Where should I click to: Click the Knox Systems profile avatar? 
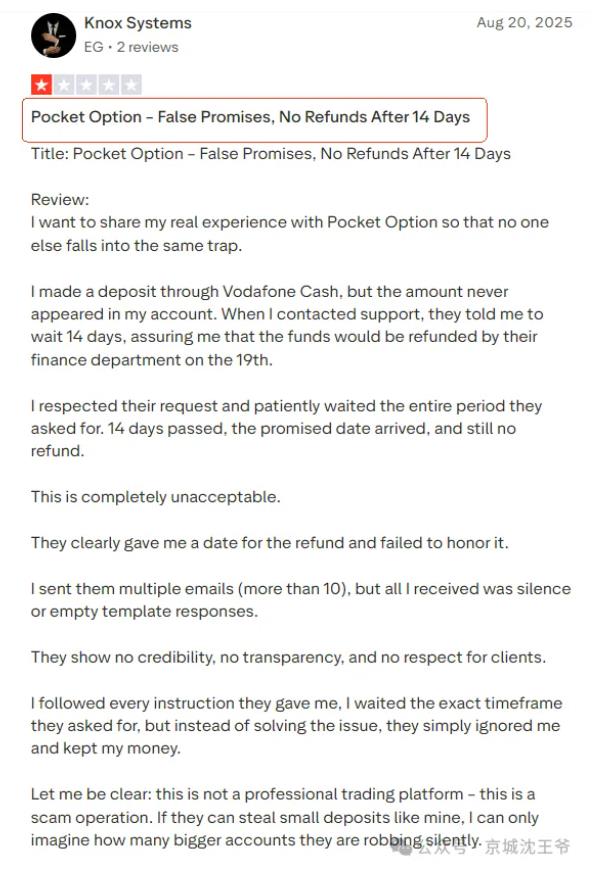click(x=53, y=35)
